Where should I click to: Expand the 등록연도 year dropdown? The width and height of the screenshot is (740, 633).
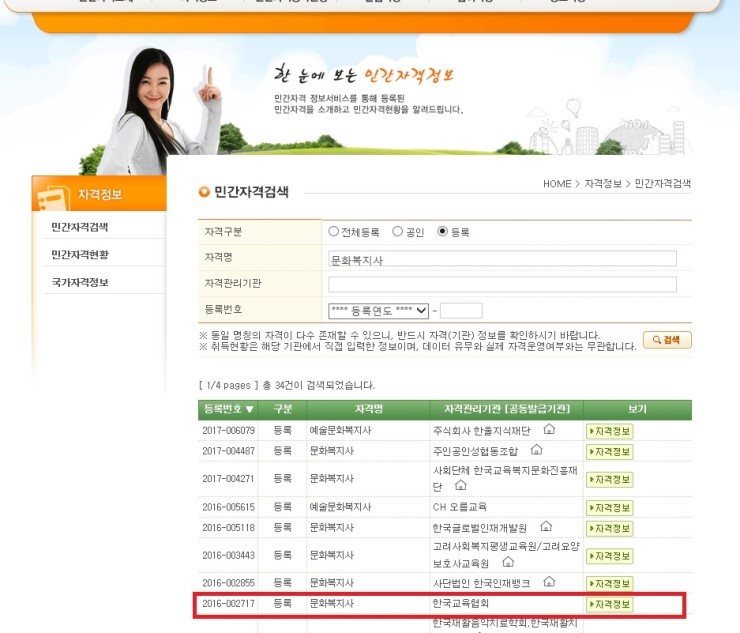pyautogui.click(x=378, y=310)
